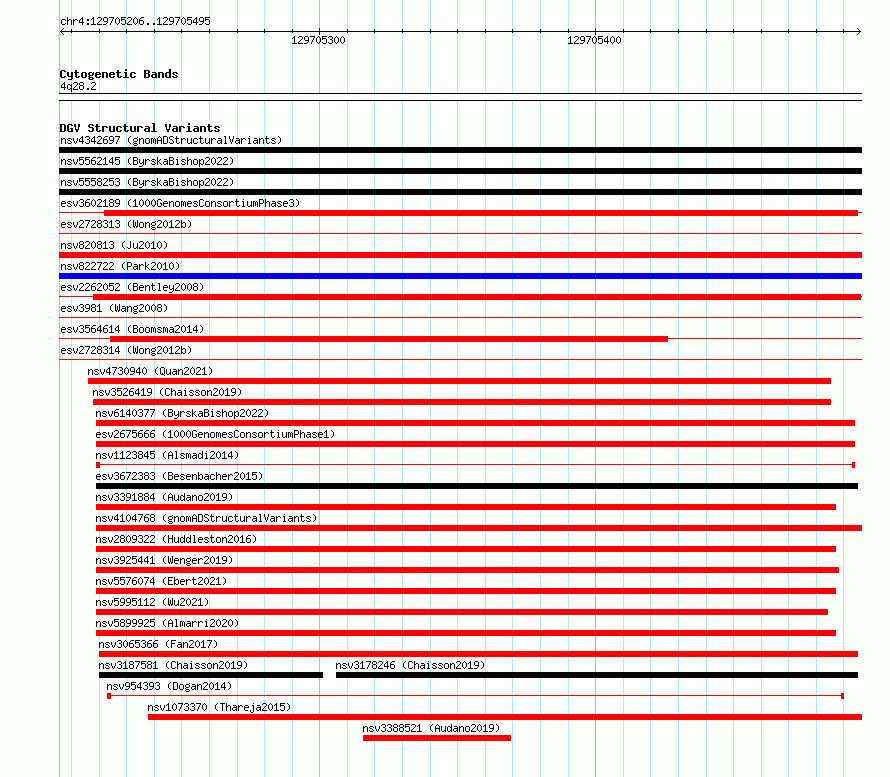Select the nsv820813 (Ju2010) variant
890x777 pixels.
point(114,245)
